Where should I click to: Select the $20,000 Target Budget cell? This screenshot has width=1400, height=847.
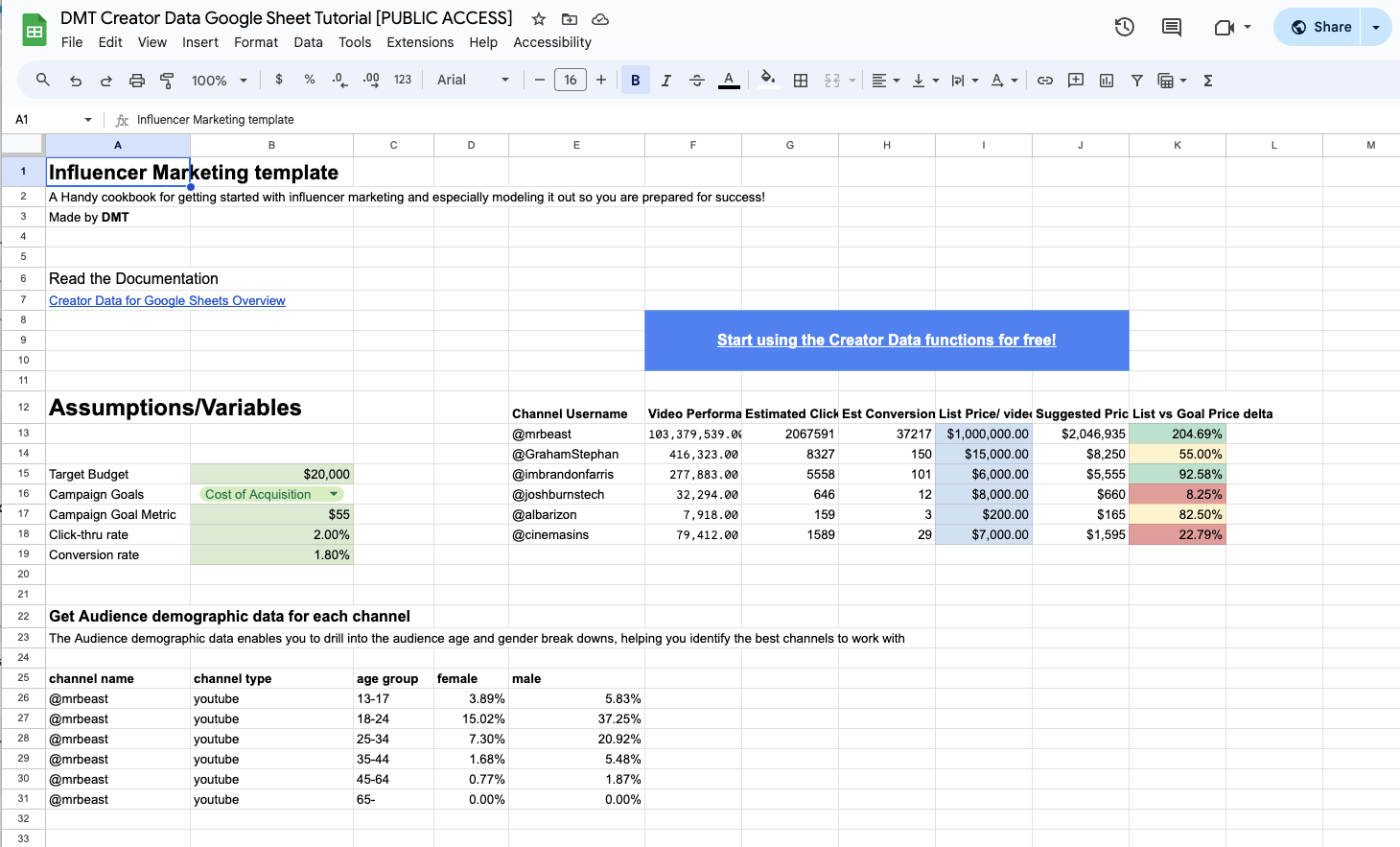(272, 474)
